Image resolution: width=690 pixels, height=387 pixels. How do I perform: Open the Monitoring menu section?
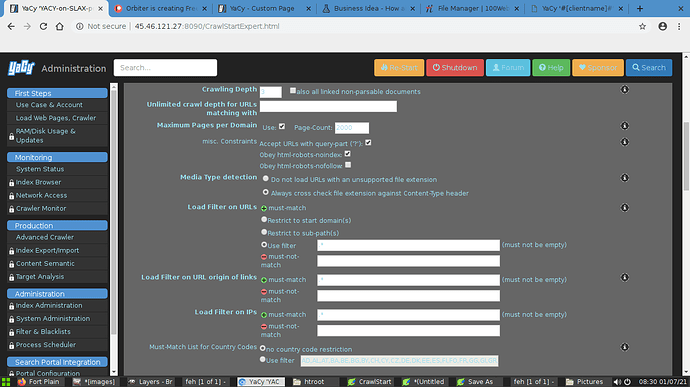coord(57,157)
